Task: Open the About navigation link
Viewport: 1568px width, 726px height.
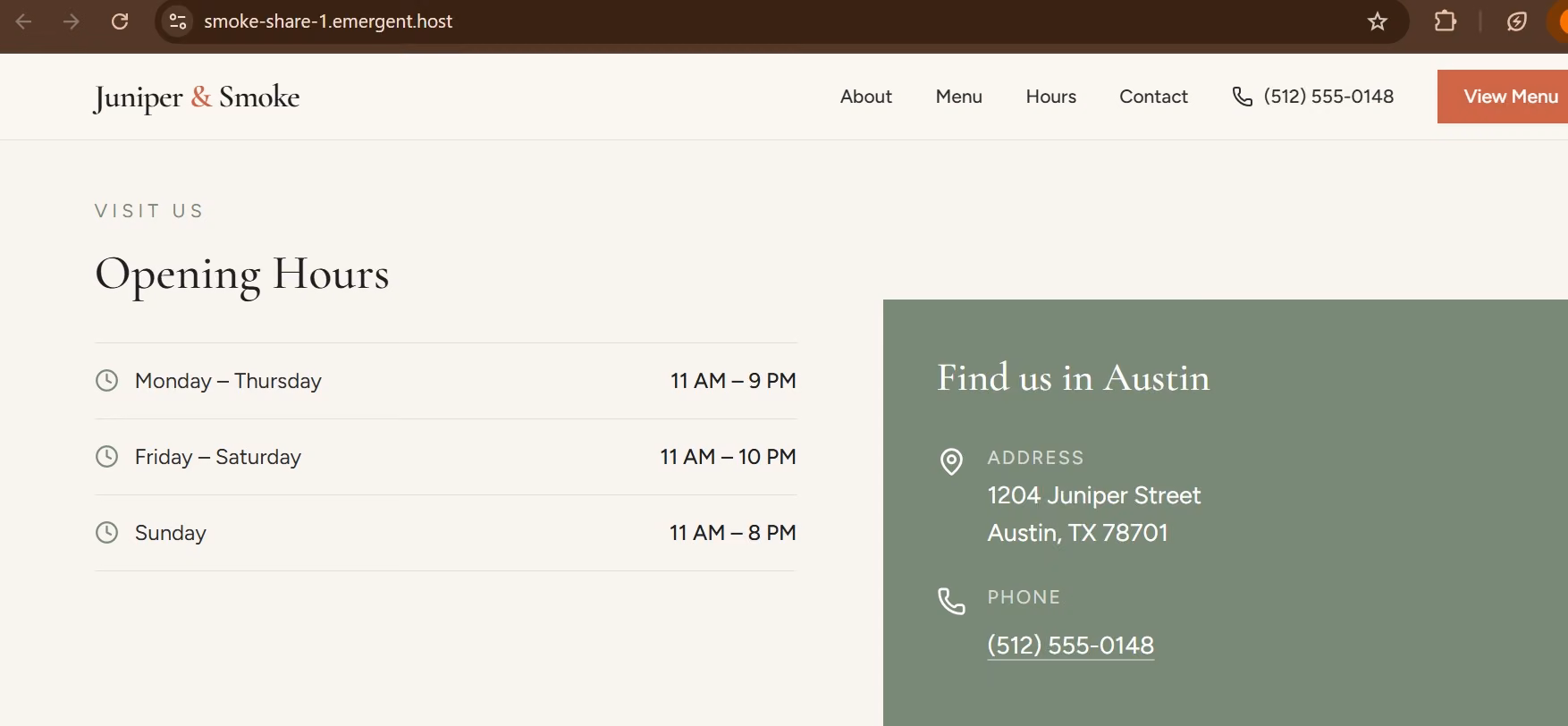Action: pyautogui.click(x=865, y=97)
